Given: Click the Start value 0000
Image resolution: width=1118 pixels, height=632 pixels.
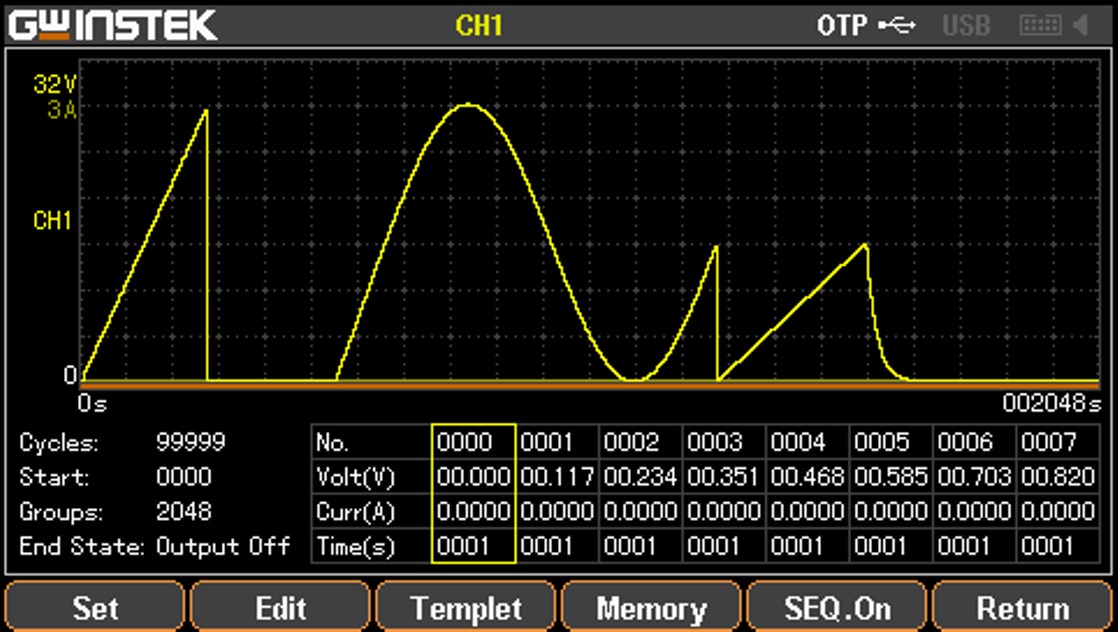Looking at the screenshot, I should 184,477.
